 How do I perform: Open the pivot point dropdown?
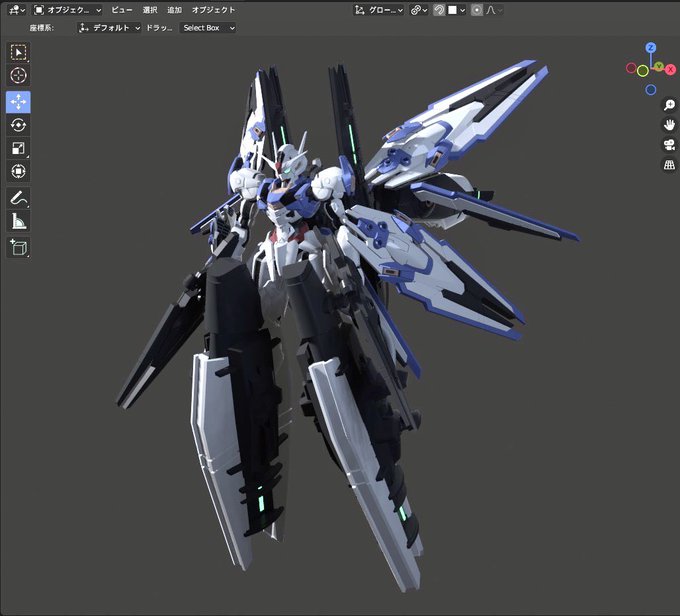[419, 10]
